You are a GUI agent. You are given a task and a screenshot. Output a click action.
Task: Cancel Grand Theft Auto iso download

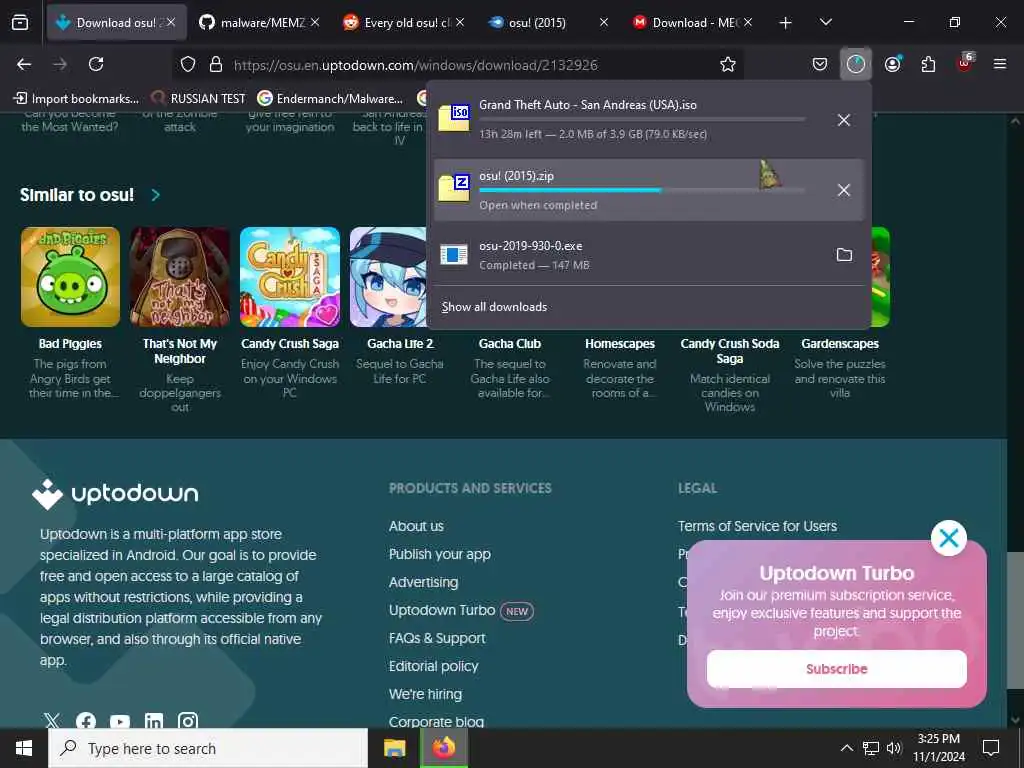click(x=844, y=120)
